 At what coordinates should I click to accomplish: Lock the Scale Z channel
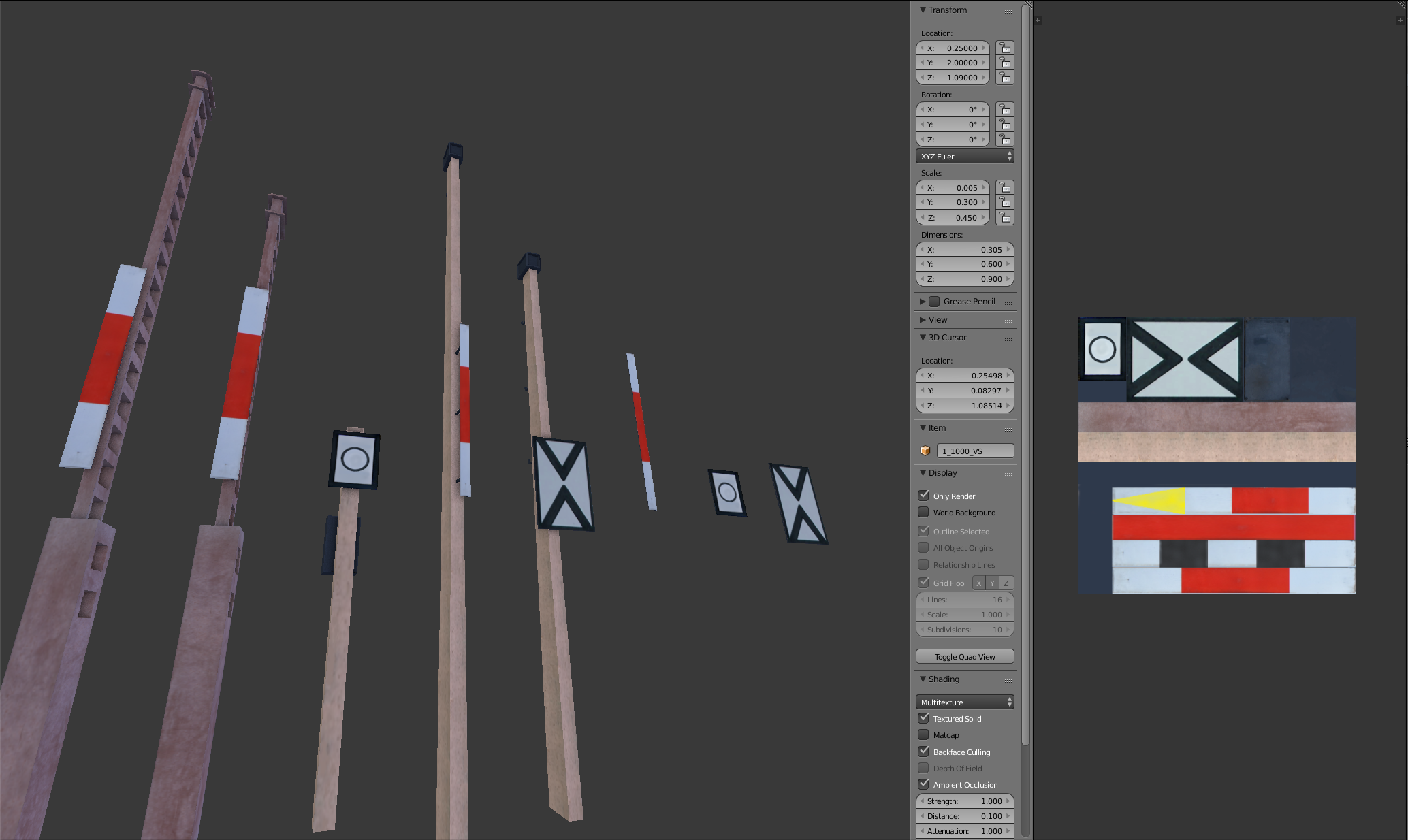(1005, 218)
